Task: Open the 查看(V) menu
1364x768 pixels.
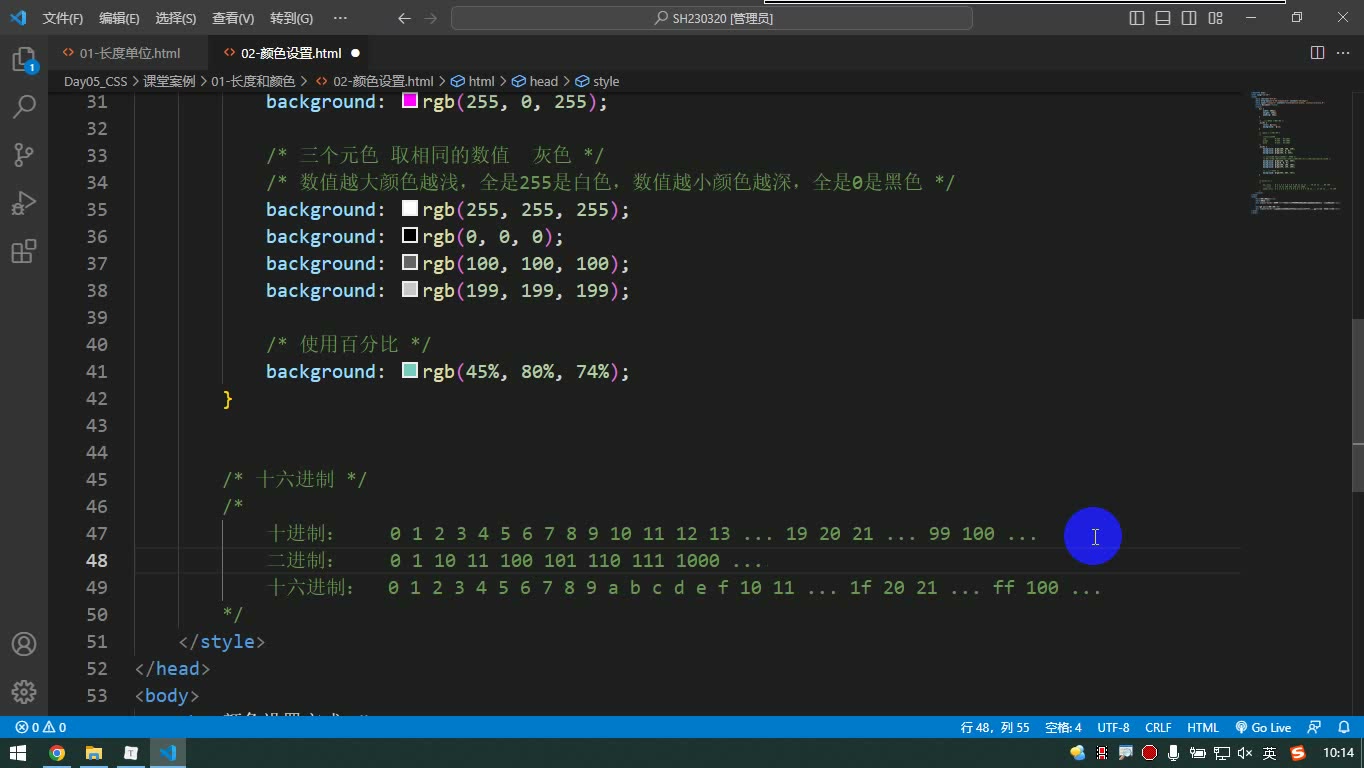Action: click(233, 18)
